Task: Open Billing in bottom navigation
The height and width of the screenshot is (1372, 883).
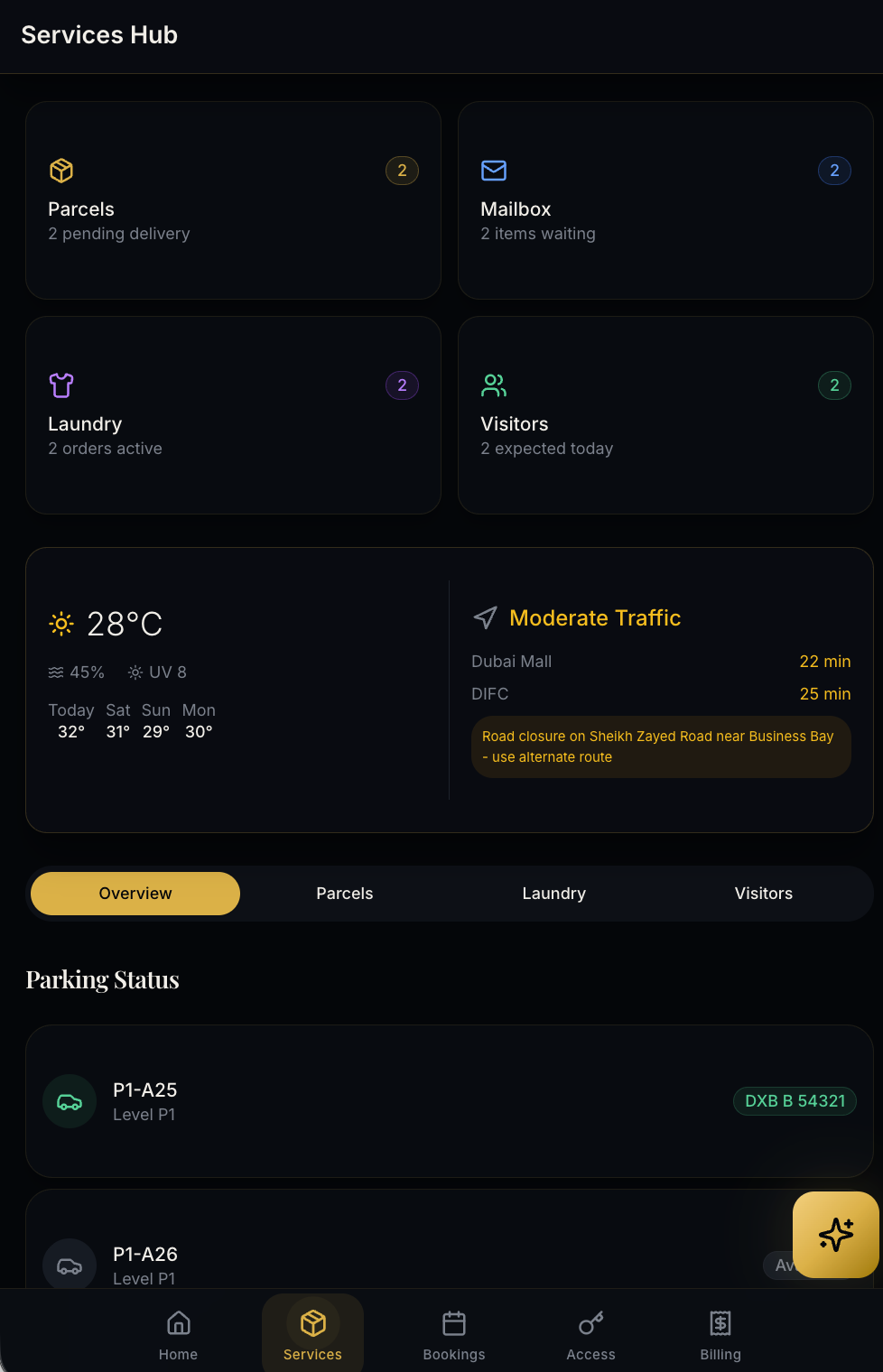Action: (x=720, y=1335)
